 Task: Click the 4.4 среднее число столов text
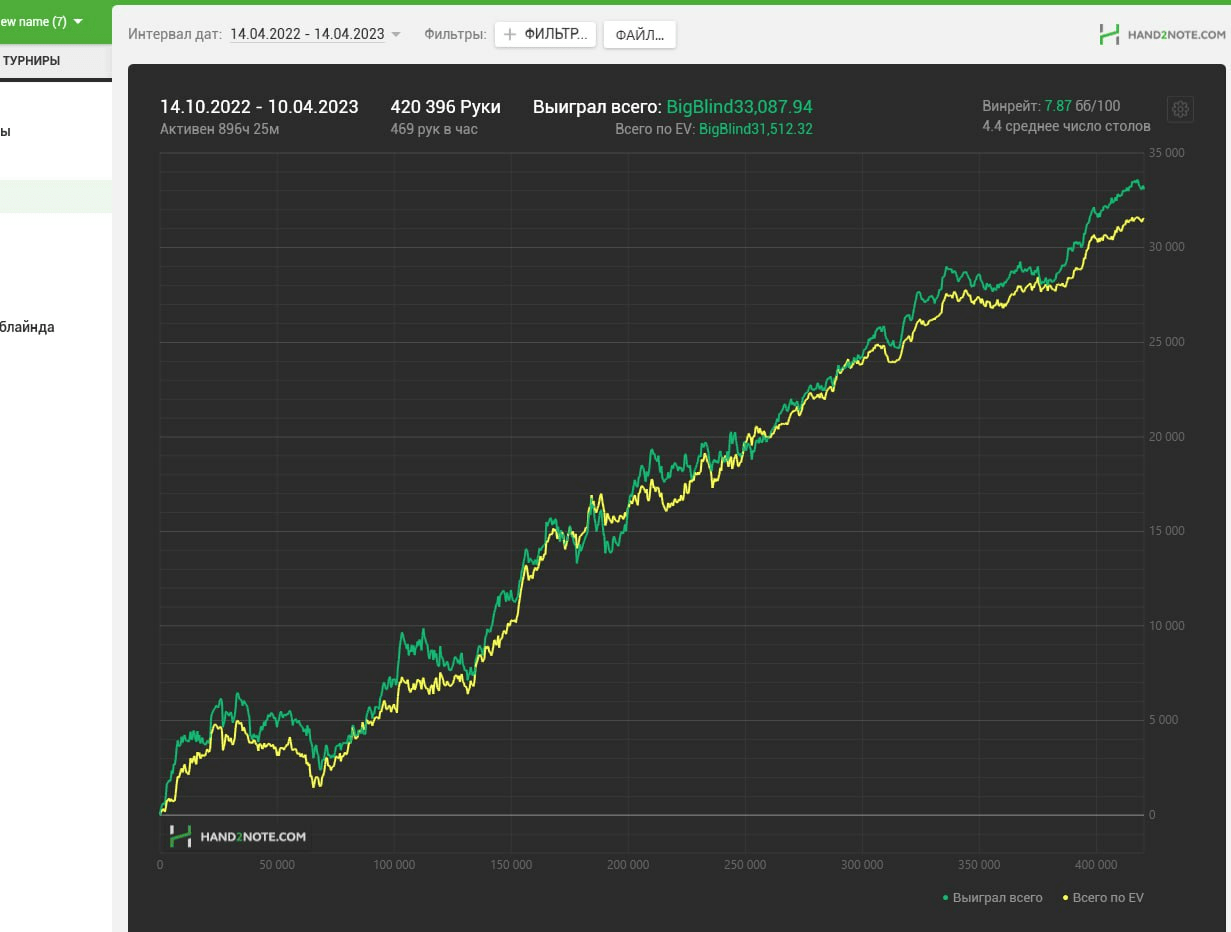[x=1066, y=126]
